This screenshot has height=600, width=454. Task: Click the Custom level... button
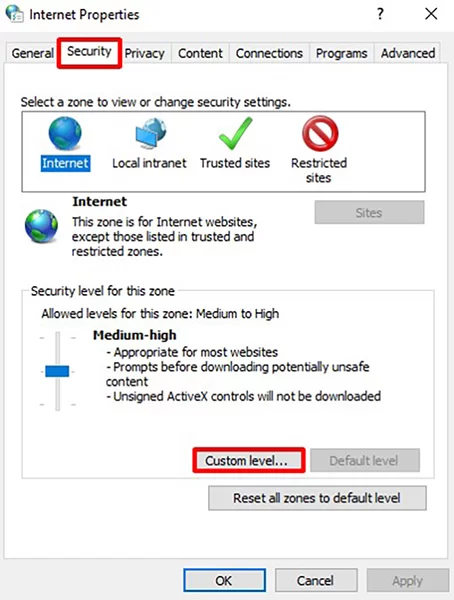pyautogui.click(x=249, y=460)
